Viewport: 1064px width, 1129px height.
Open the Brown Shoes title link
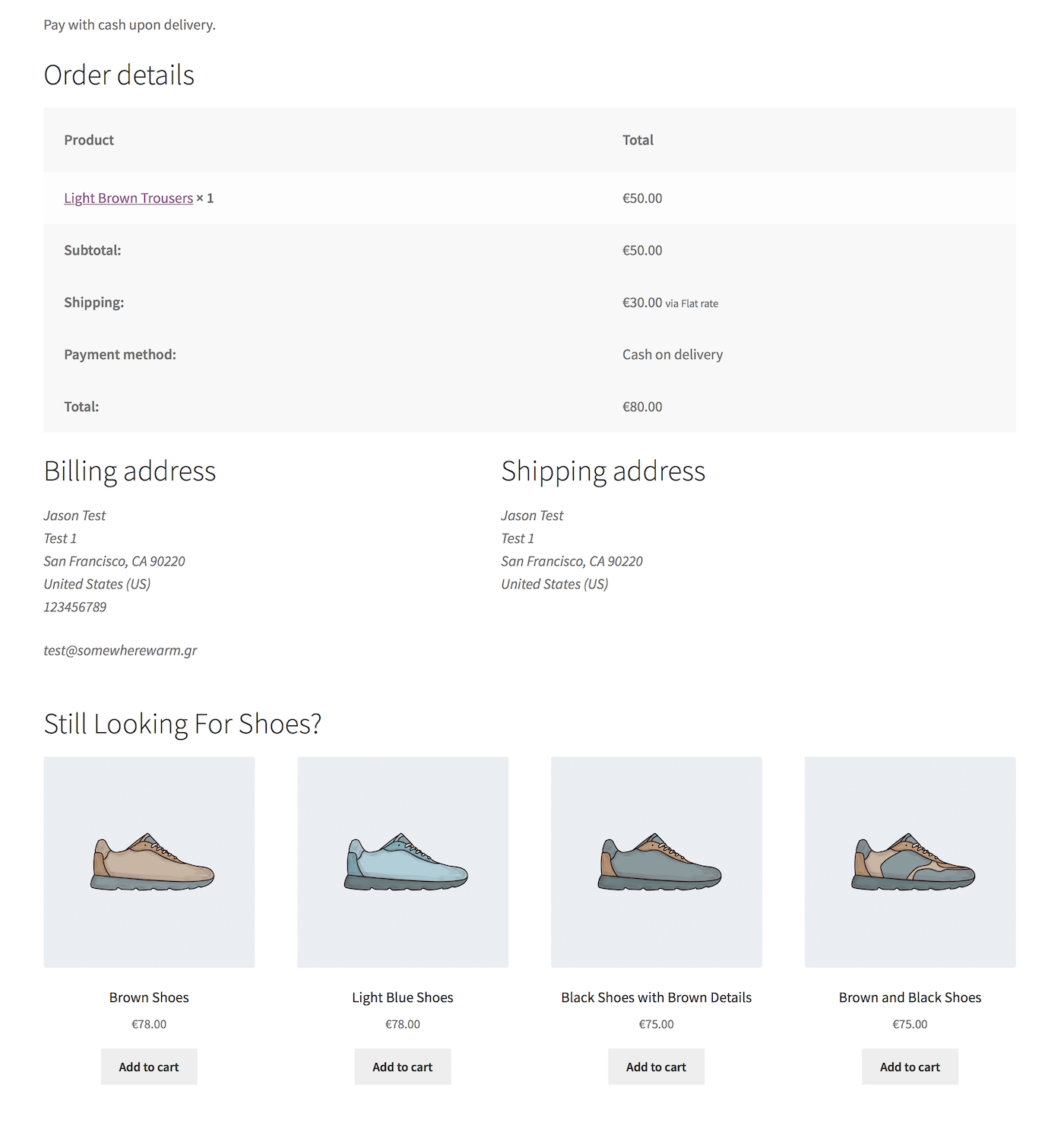[149, 997]
